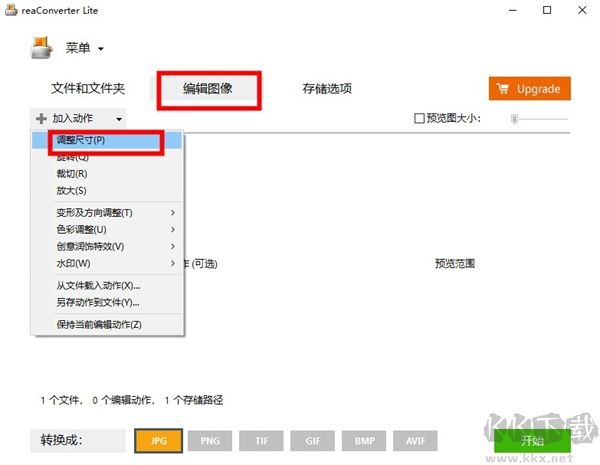
Task: Choose TIF as output format
Action: 261,441
